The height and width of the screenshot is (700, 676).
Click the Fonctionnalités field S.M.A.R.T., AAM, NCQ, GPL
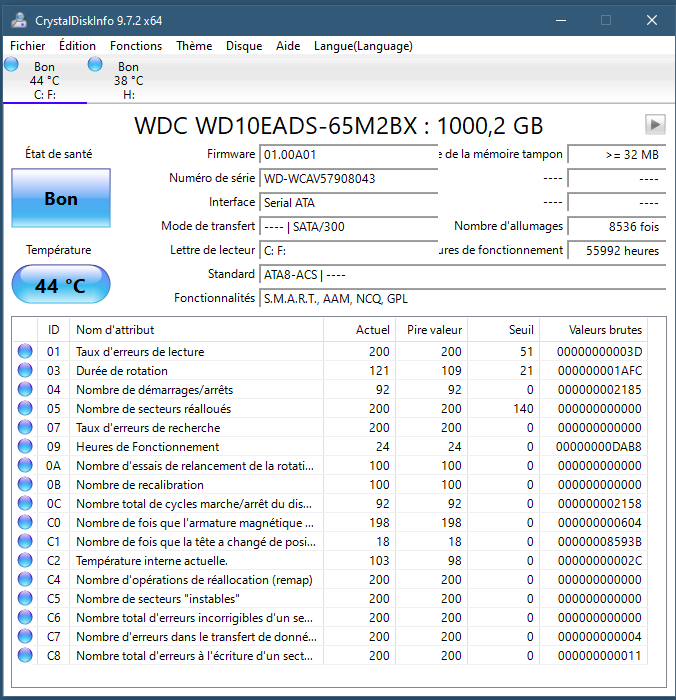(463, 299)
